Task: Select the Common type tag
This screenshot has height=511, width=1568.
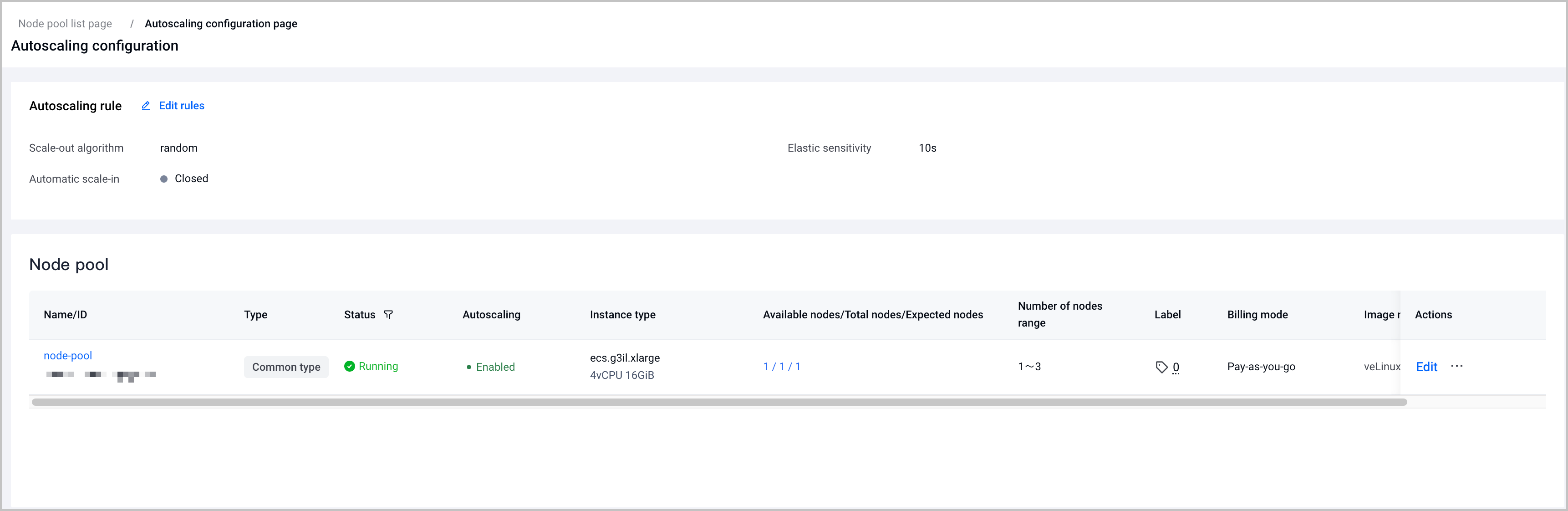Action: (x=286, y=367)
